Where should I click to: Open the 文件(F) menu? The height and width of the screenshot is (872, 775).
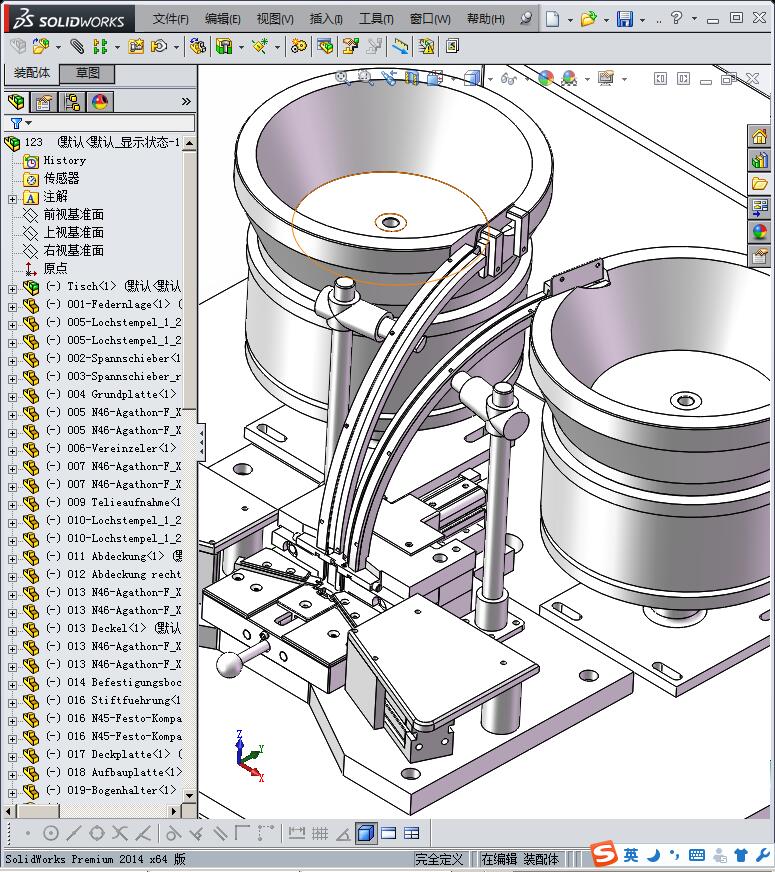point(171,19)
